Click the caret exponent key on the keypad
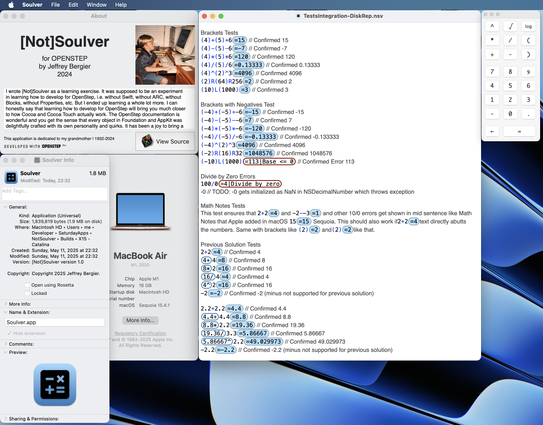This screenshot has height=425, width=543. pos(492,26)
